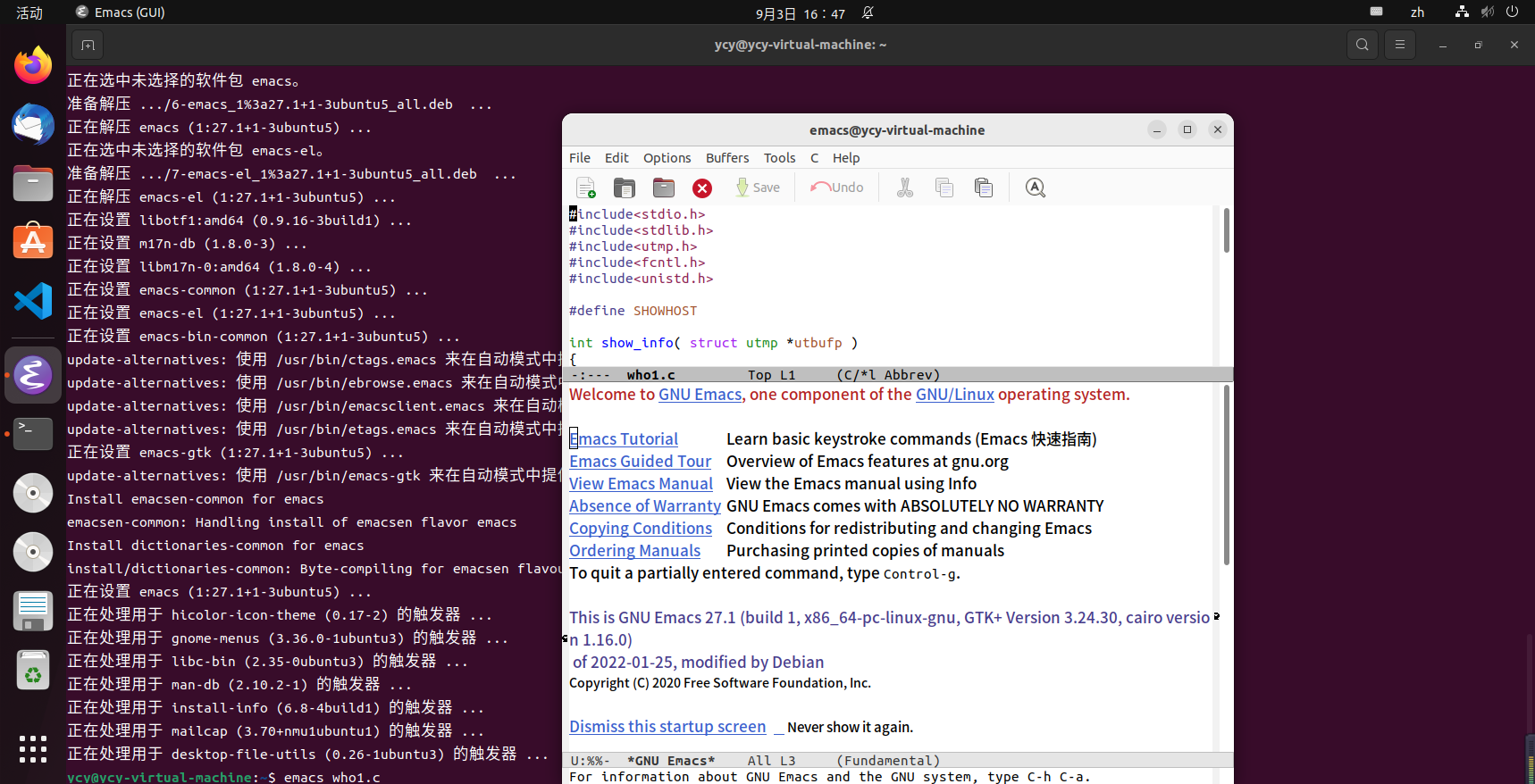Open Ubuntu Software from the dock

point(33,242)
